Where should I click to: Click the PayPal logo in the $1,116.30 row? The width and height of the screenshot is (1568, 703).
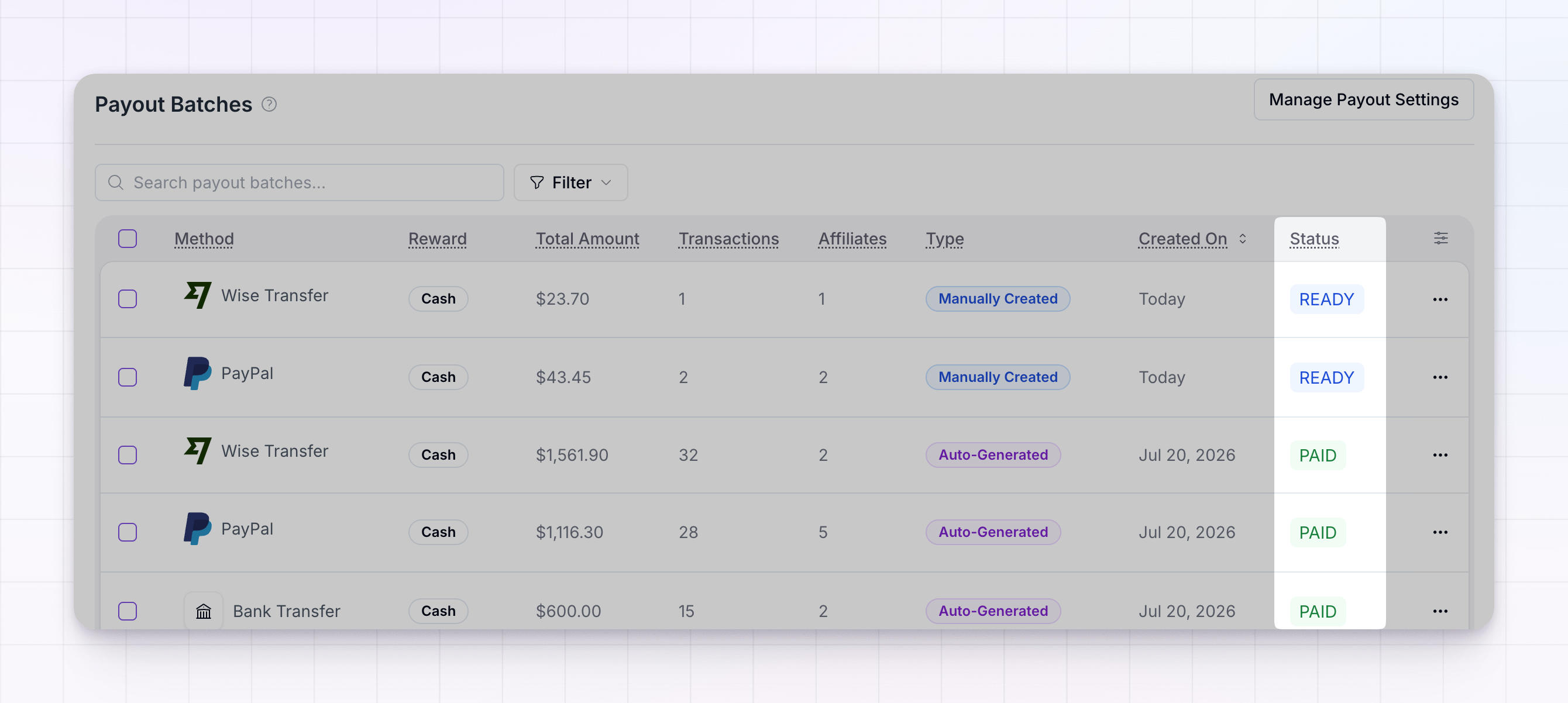coord(198,528)
